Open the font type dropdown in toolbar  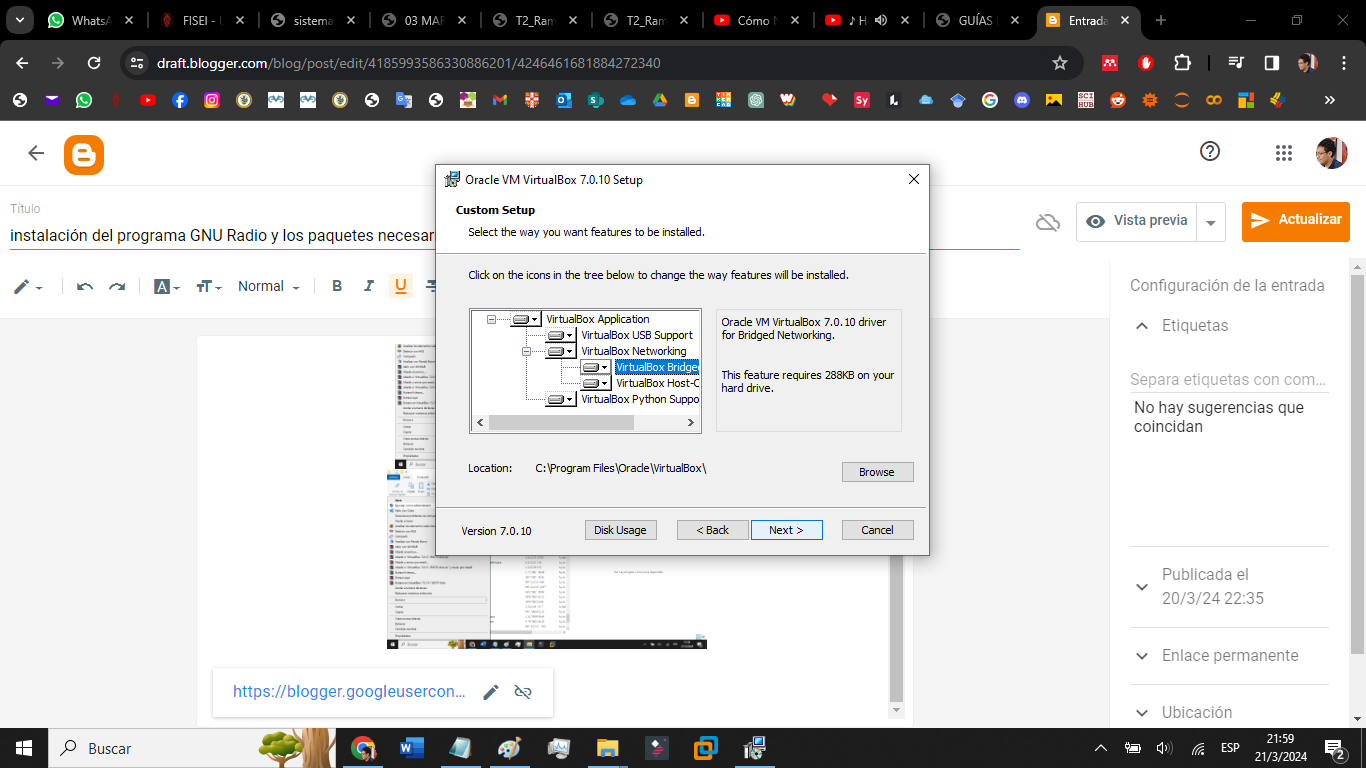(167, 287)
